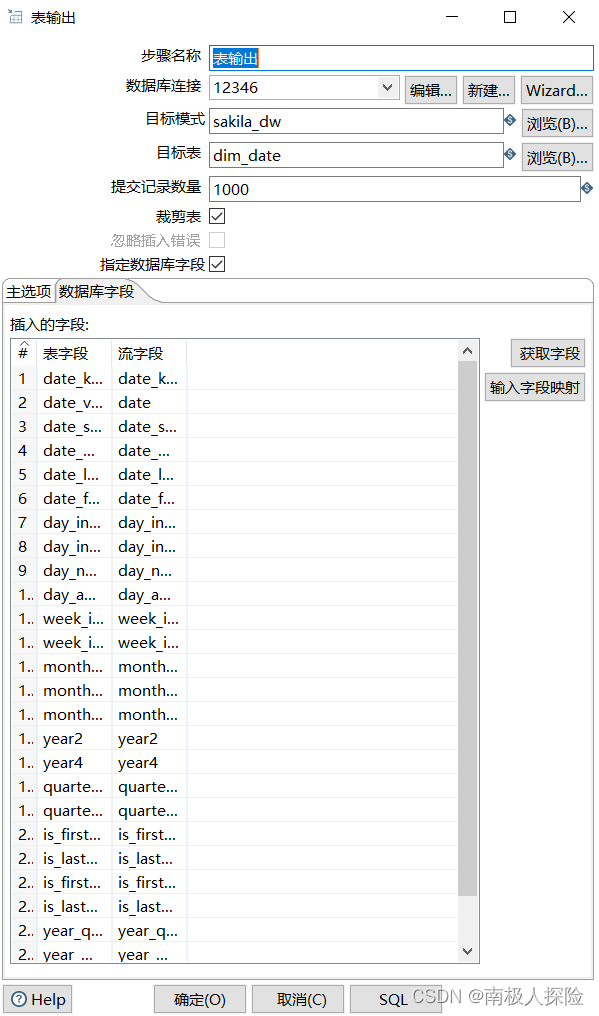Open 输入字段映射 dialog
This screenshot has width=599, height=1016.
pos(535,387)
